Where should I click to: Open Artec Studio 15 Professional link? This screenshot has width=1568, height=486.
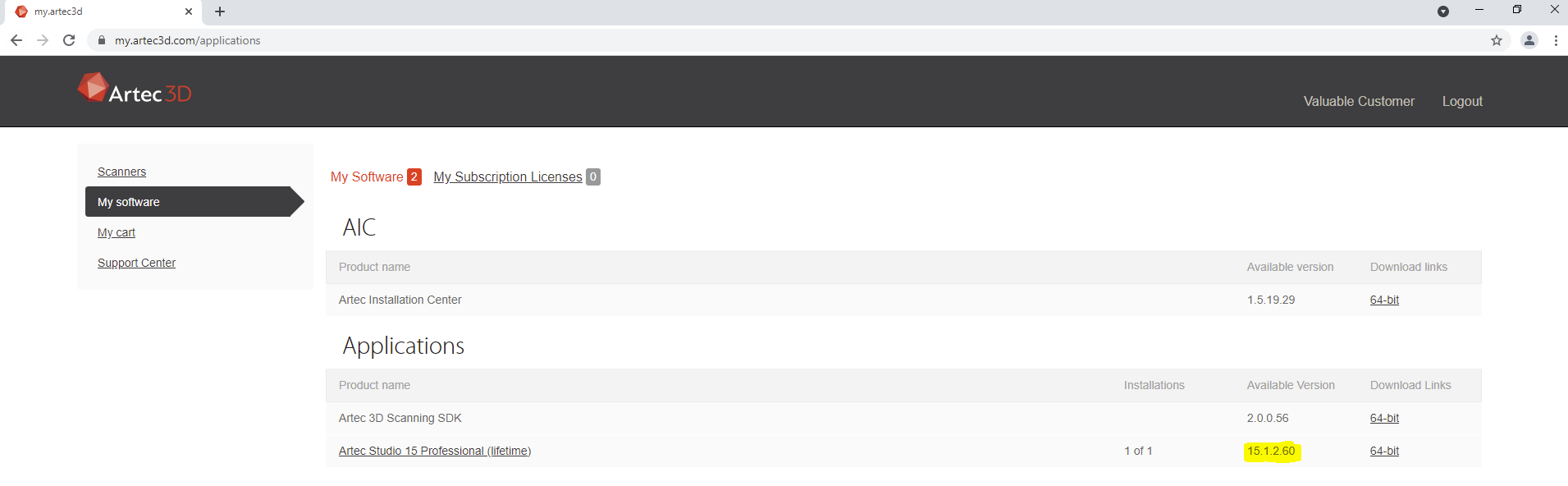[435, 451]
